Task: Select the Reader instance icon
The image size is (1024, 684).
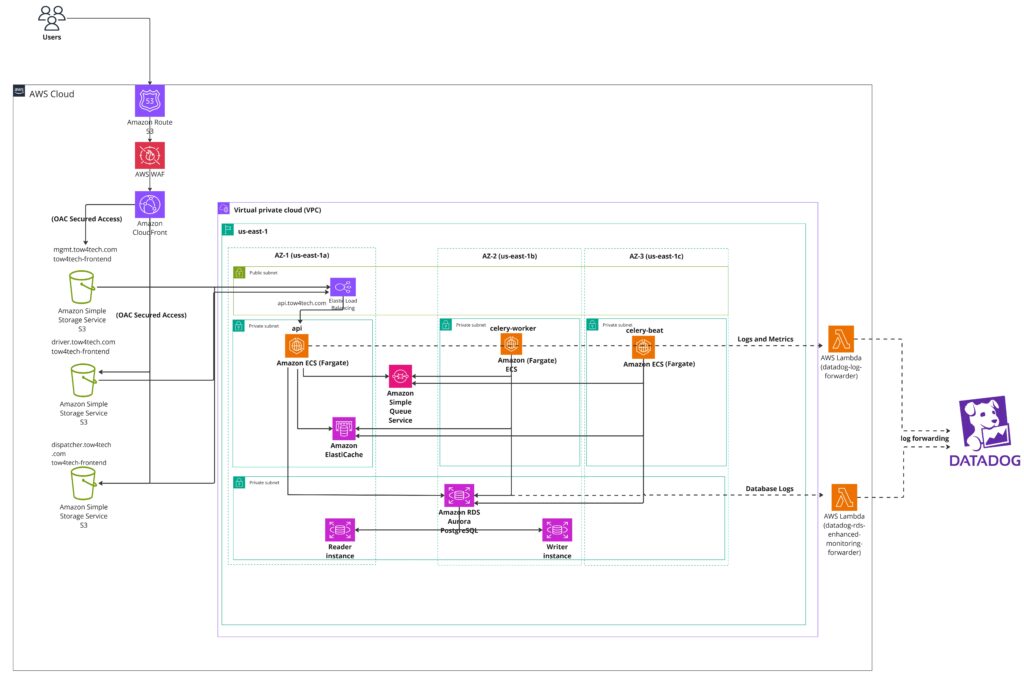Action: click(340, 530)
